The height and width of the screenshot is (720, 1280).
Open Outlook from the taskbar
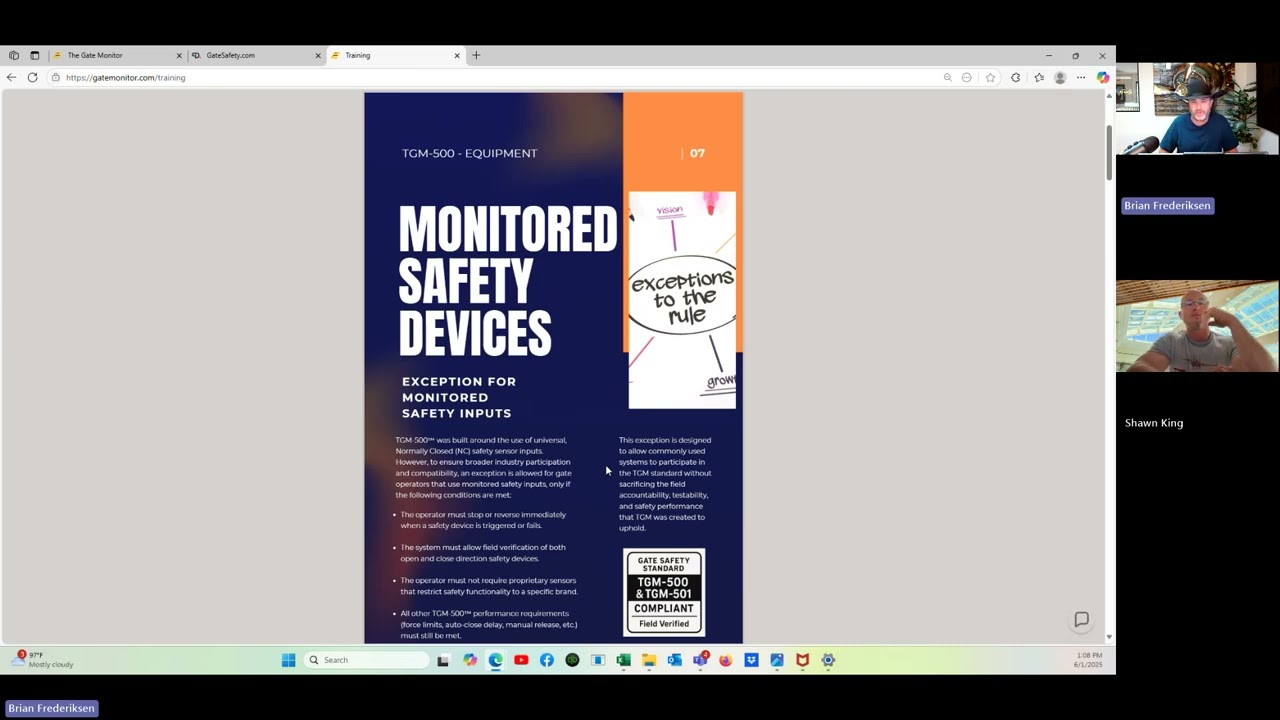[674, 660]
